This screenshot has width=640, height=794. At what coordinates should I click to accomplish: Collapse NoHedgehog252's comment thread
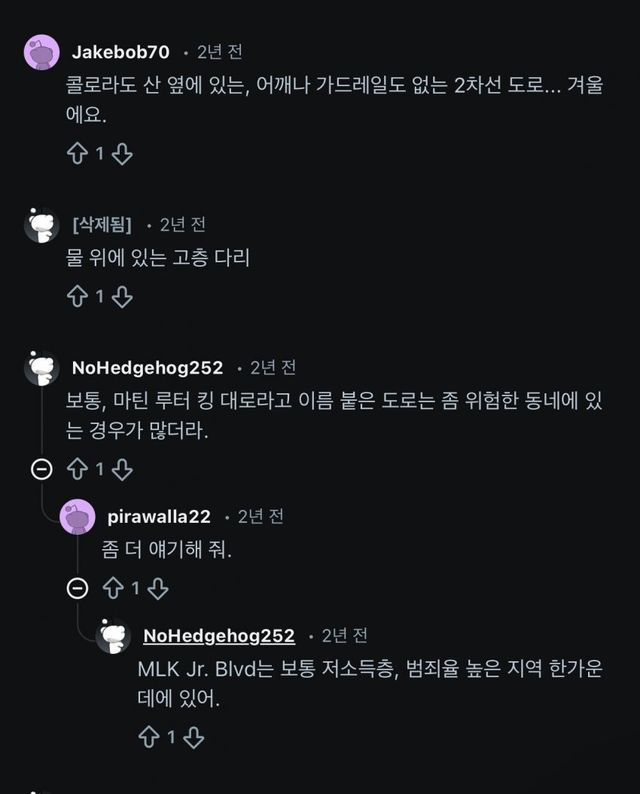click(41, 468)
